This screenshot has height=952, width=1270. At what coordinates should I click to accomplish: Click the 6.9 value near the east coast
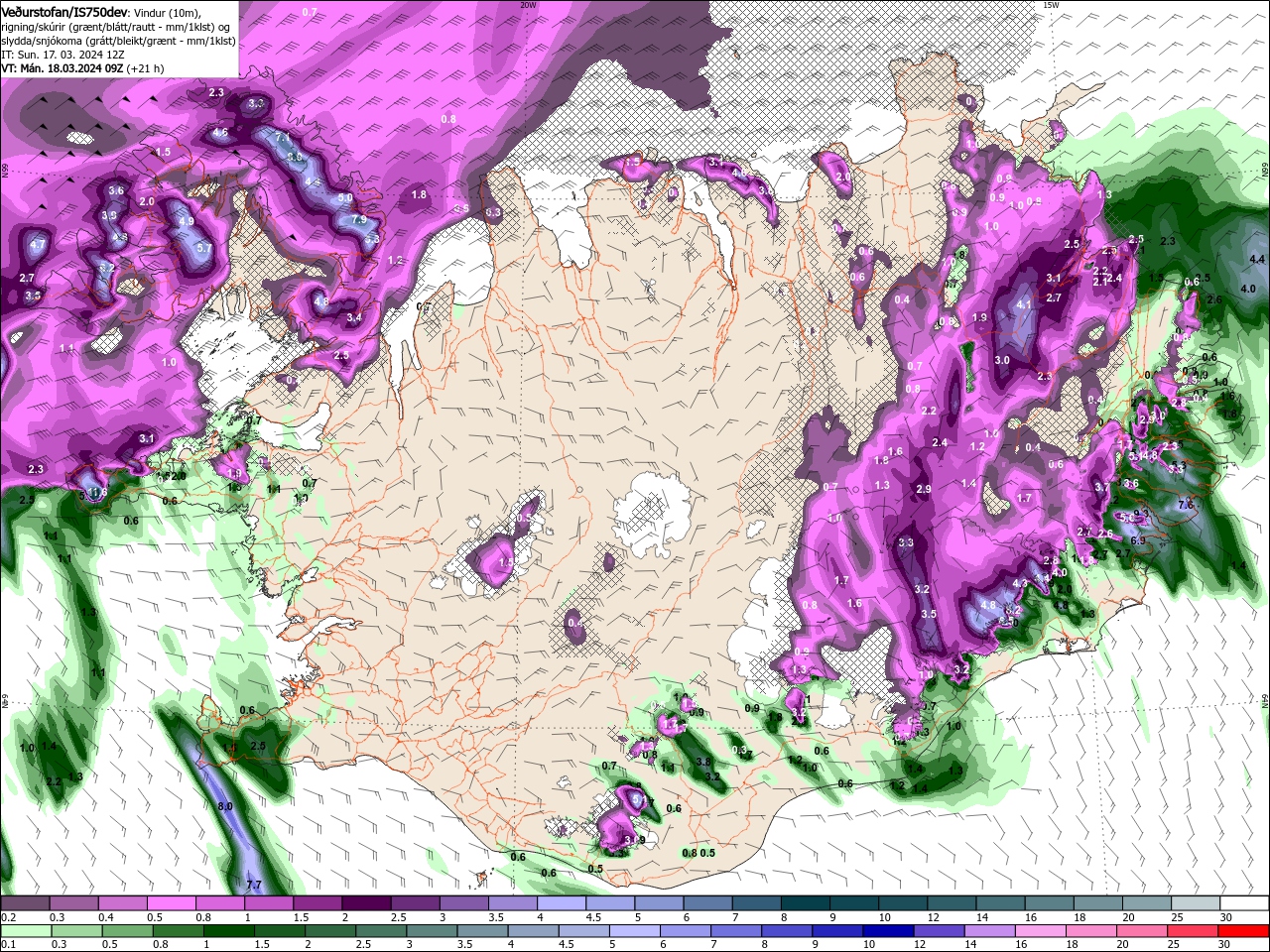[x=1138, y=540]
